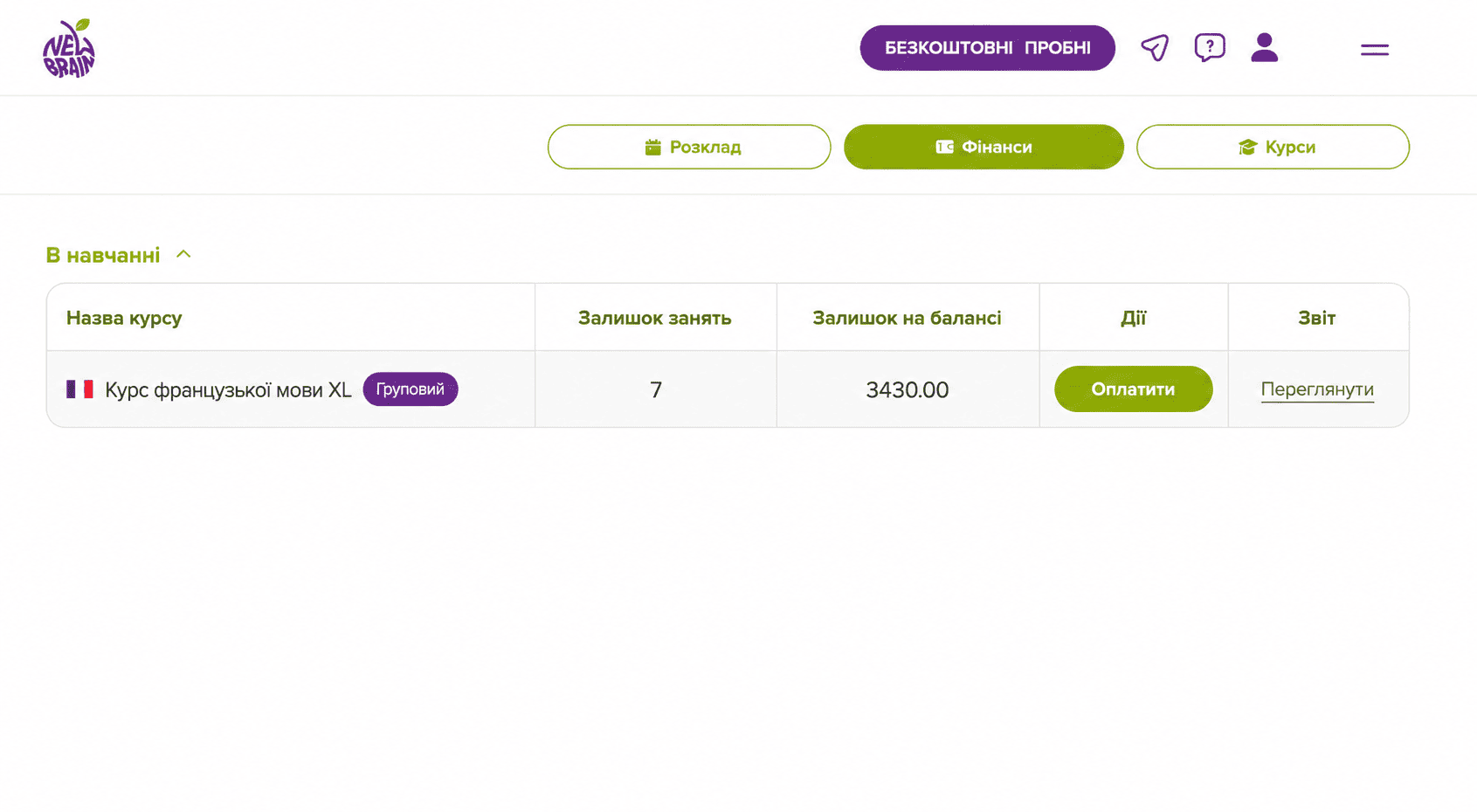Click the Груповий badge
Screen dimensions: 1477x812
pyautogui.click(x=411, y=389)
